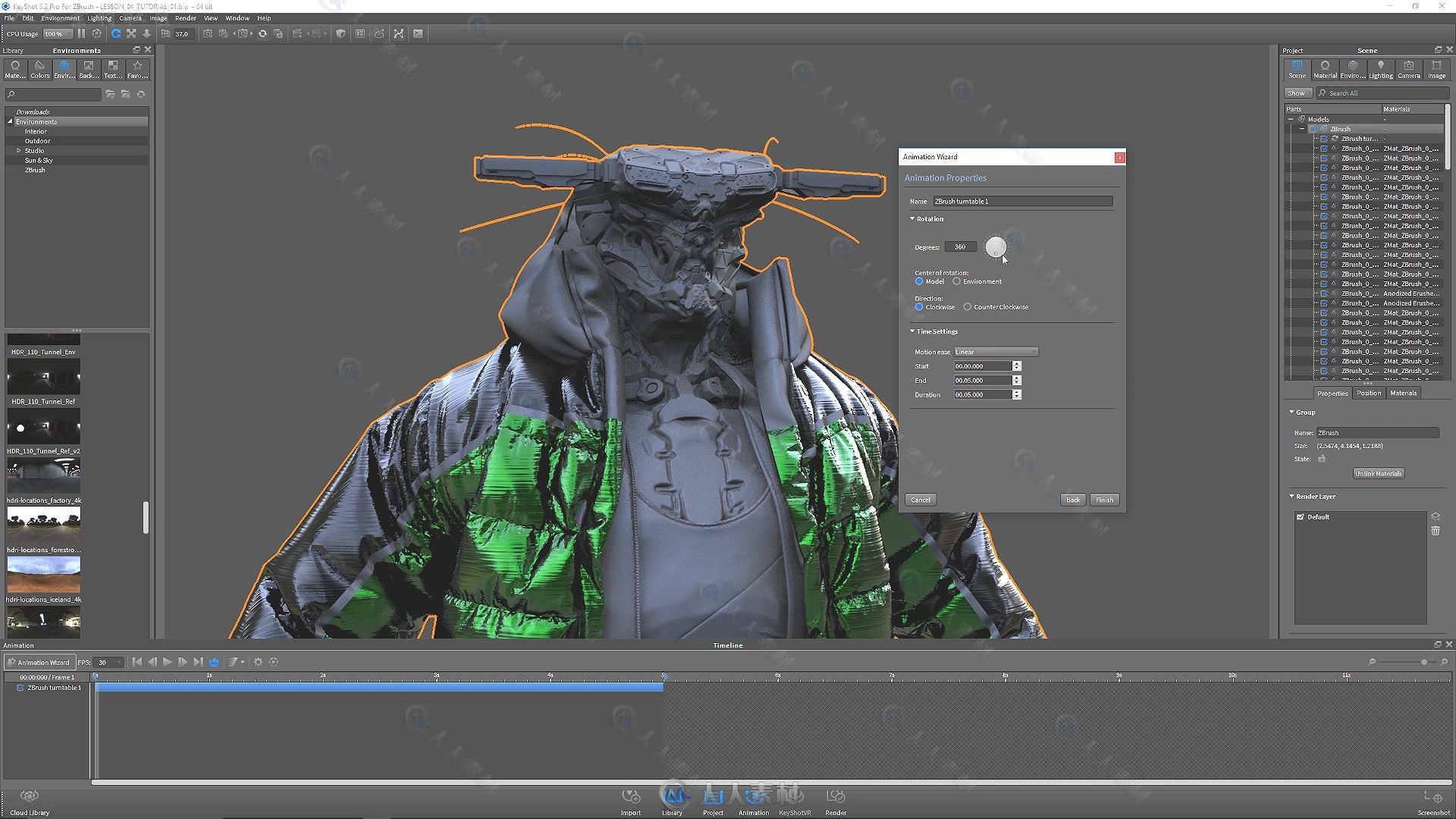The image size is (1456, 819).
Task: Toggle the blue loop playback icon
Action: (214, 662)
